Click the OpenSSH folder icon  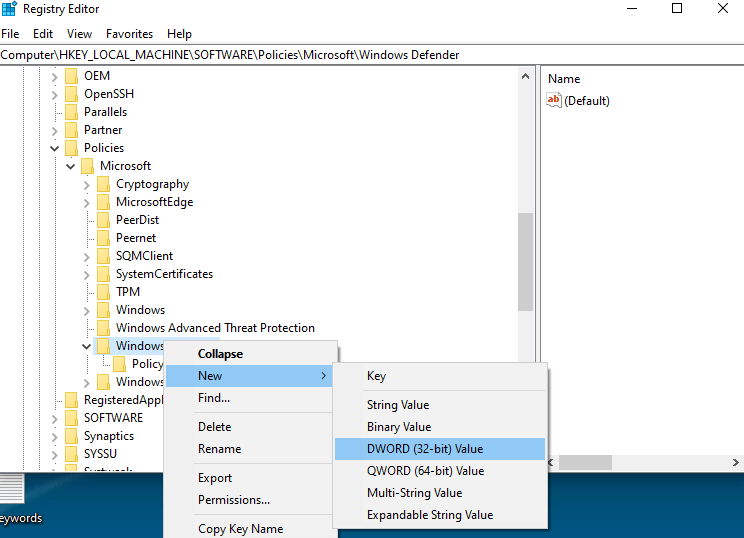71,94
